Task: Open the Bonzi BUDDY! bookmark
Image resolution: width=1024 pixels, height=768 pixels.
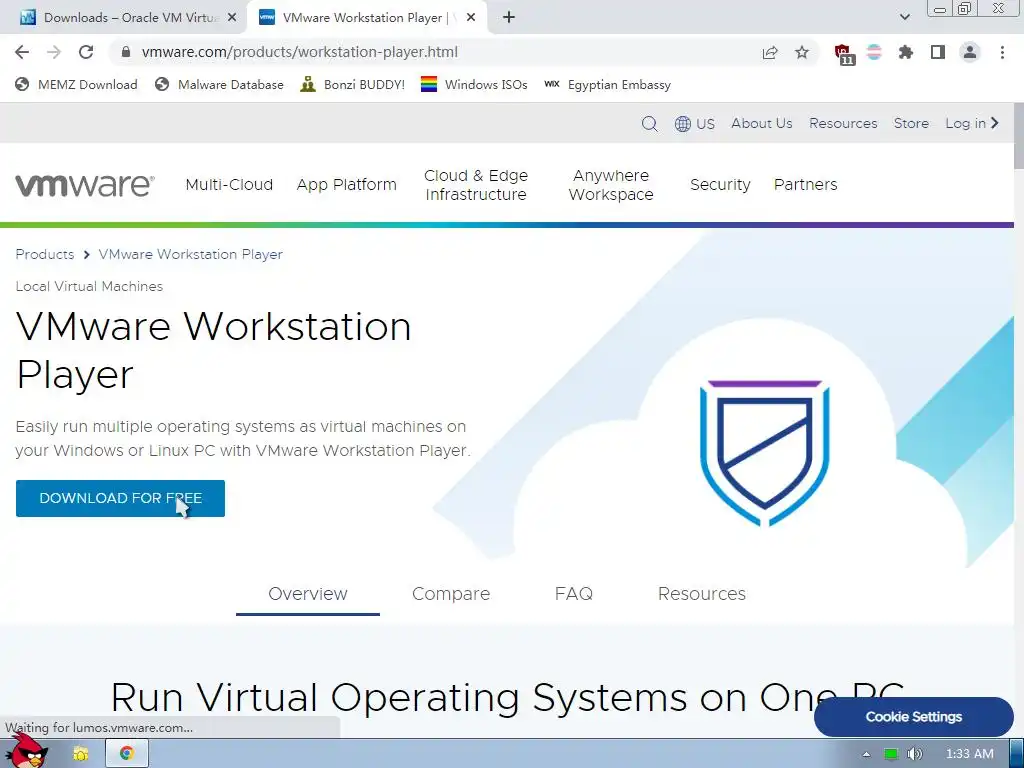Action: [x=353, y=85]
